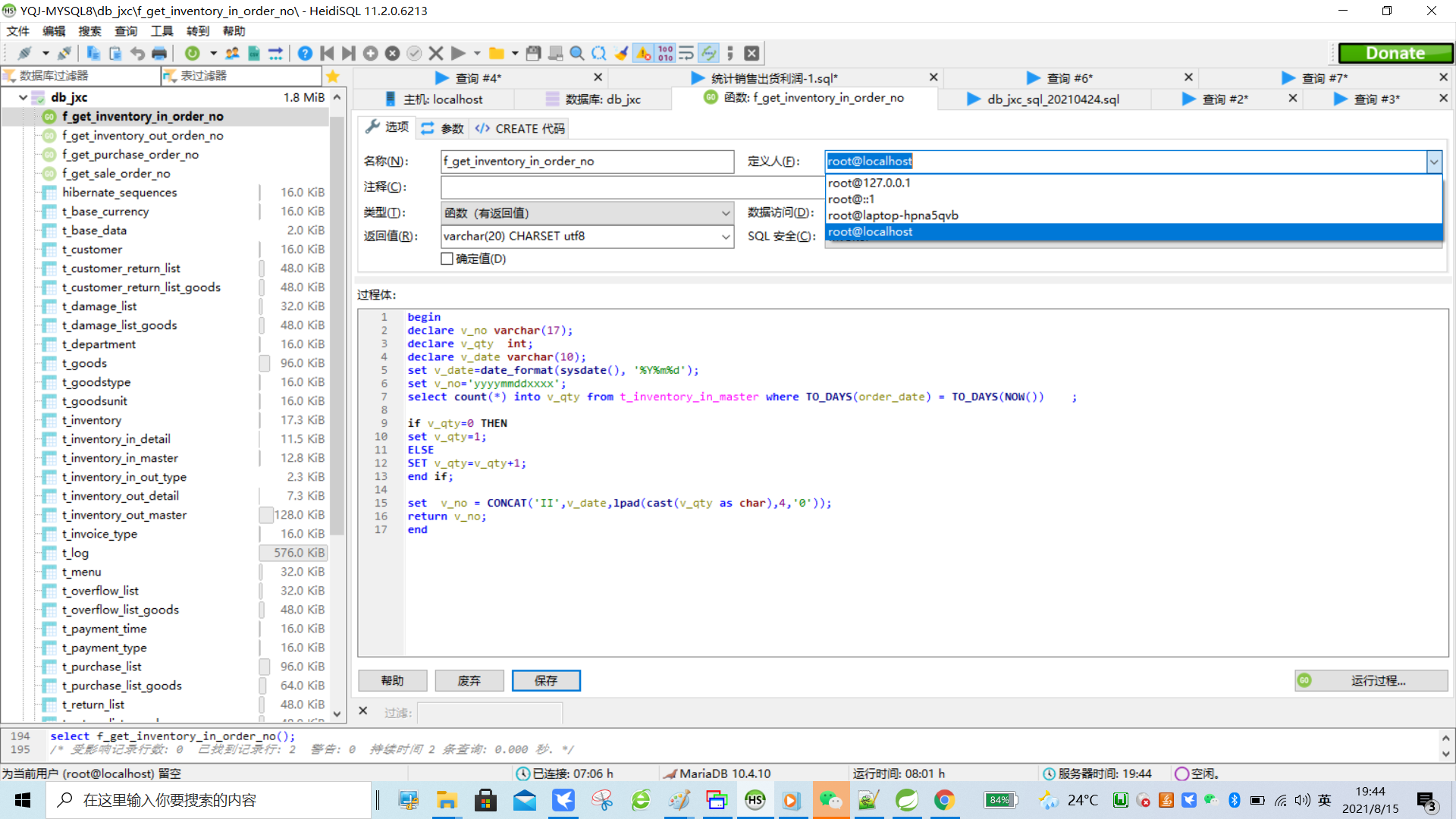Enable the 确定值(D) deterministic checkbox
This screenshot has height=819, width=1456.
447,259
